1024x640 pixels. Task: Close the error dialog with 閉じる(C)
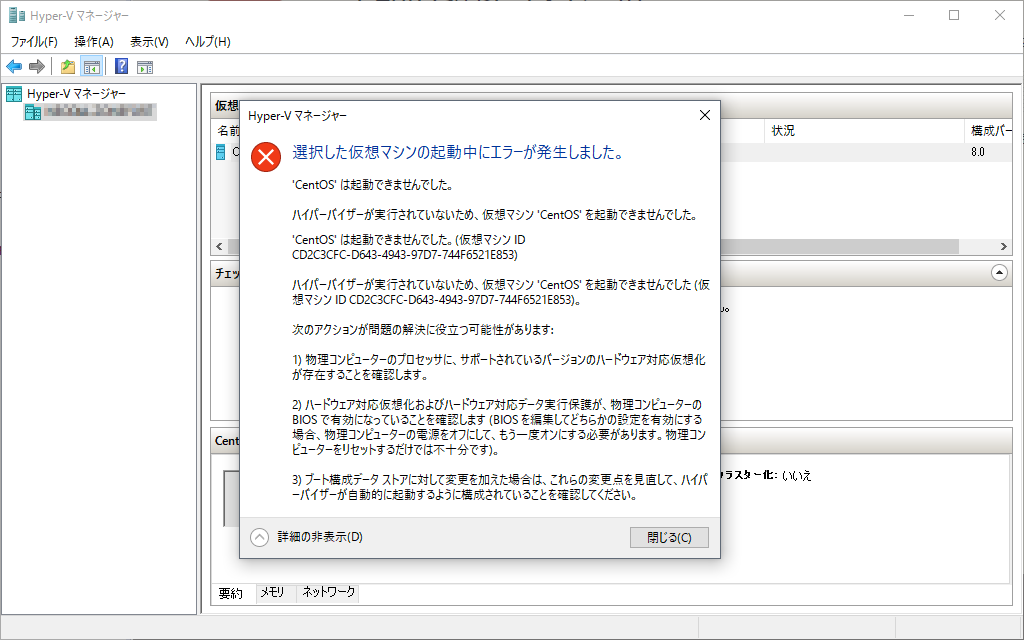(669, 537)
